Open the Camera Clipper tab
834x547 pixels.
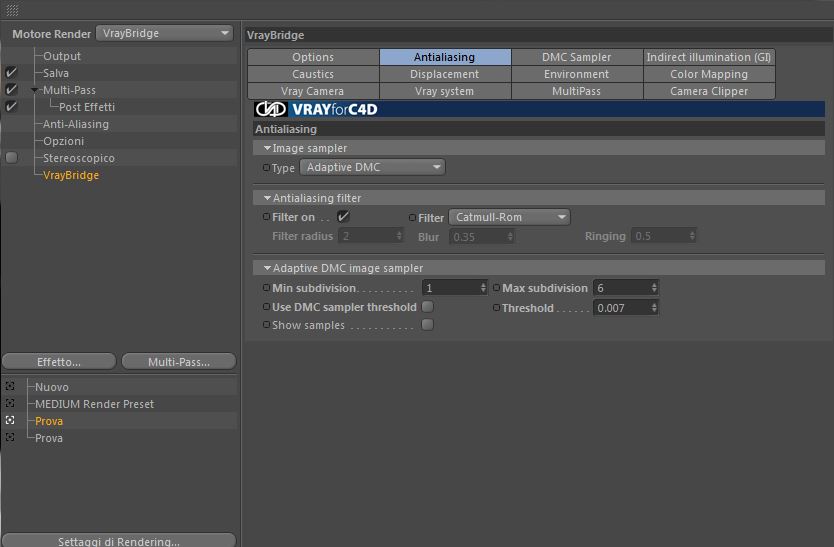(709, 91)
